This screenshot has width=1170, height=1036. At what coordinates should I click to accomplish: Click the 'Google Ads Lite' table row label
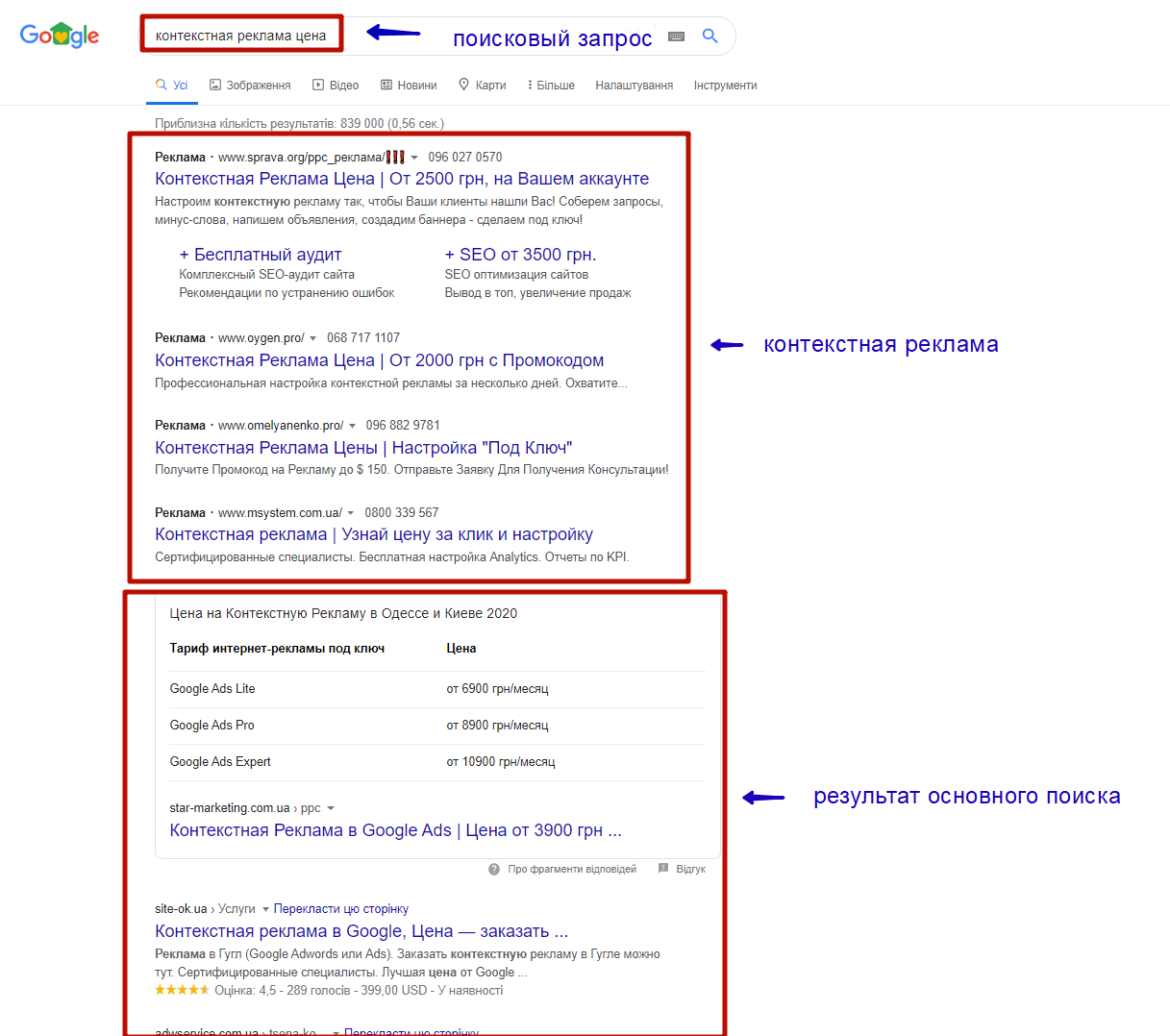click(x=212, y=689)
